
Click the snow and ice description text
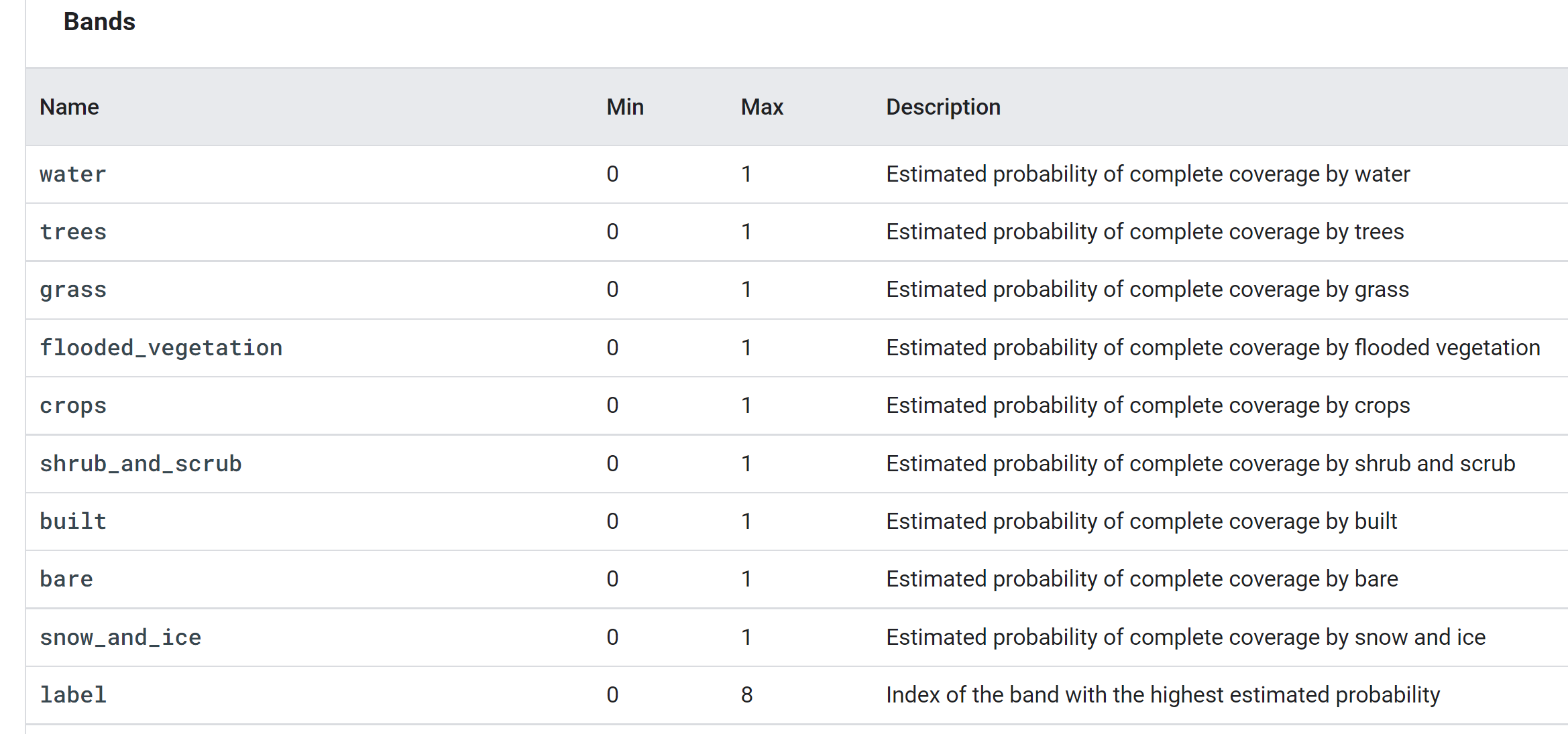[1185, 637]
